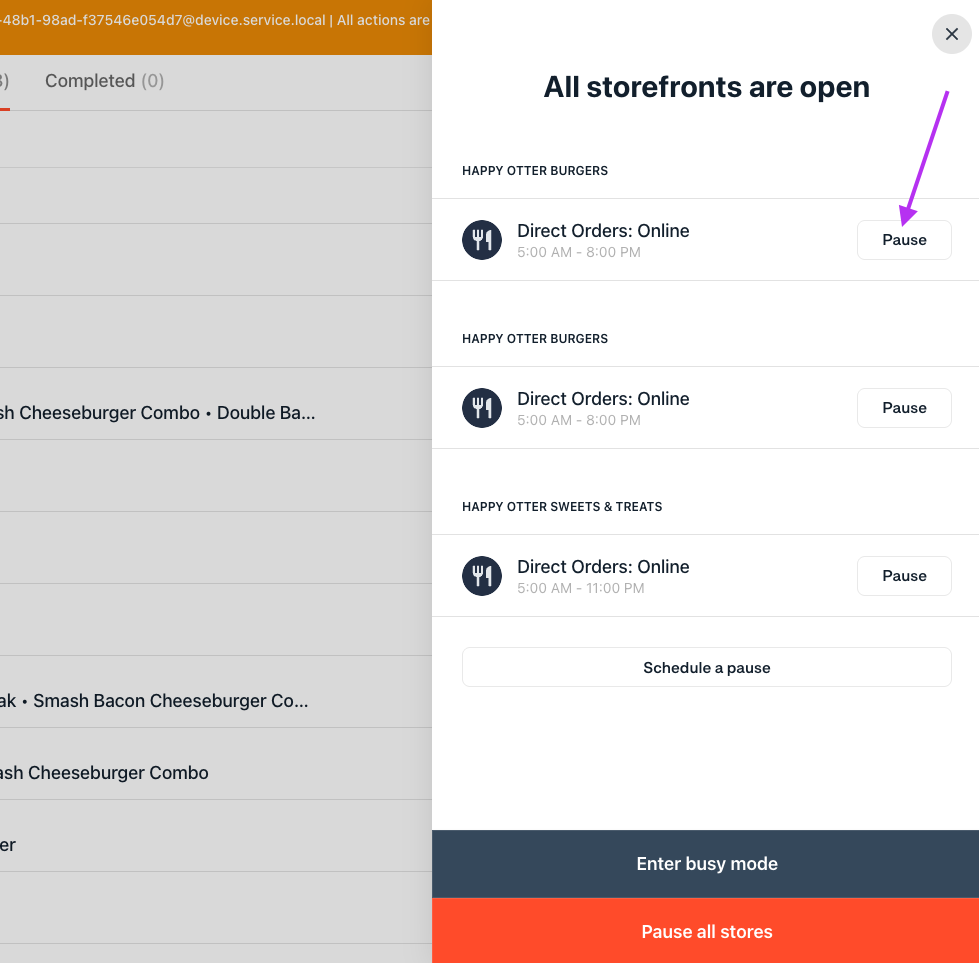
Task: Click the Happy Otter Sweets & Treats restaurant icon
Action: (x=482, y=576)
